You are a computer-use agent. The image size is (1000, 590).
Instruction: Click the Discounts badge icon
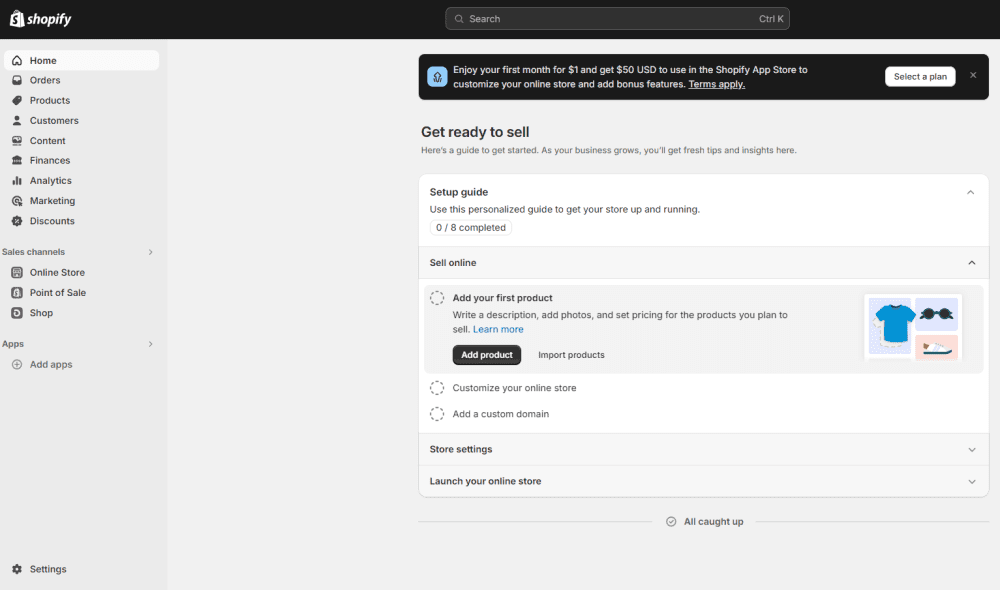coord(17,221)
